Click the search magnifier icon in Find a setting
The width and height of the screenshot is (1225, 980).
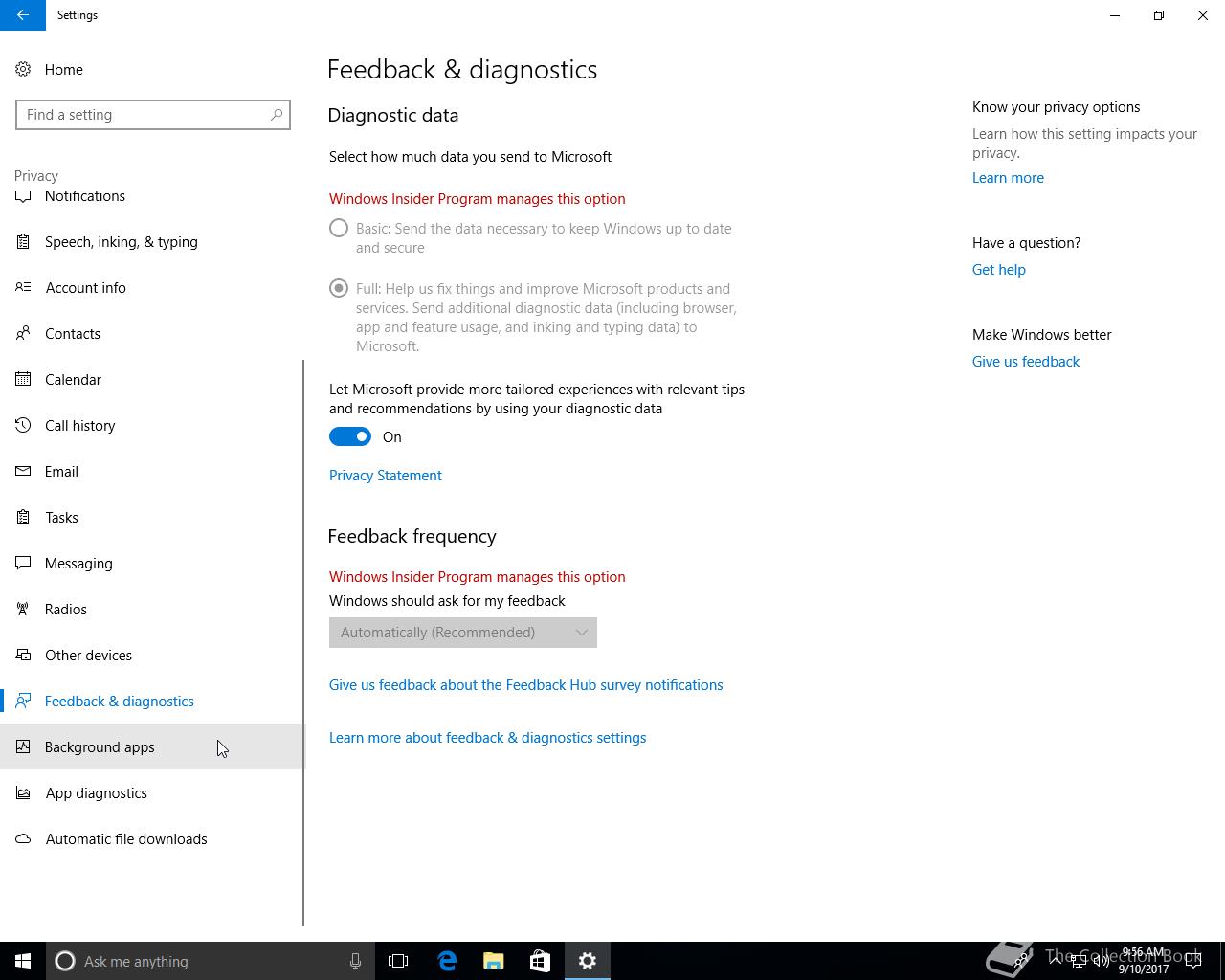point(277,115)
